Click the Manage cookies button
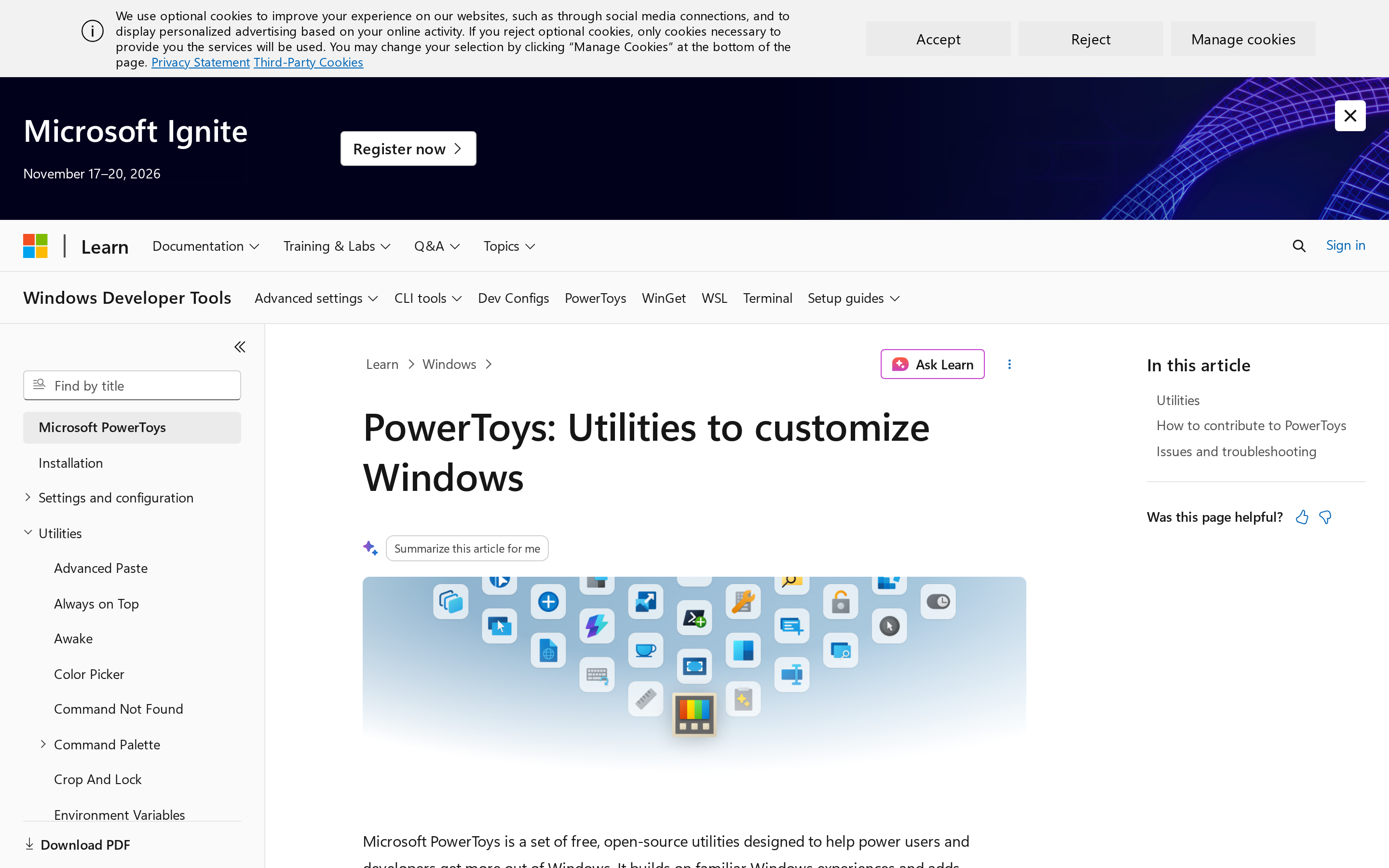 (1243, 39)
